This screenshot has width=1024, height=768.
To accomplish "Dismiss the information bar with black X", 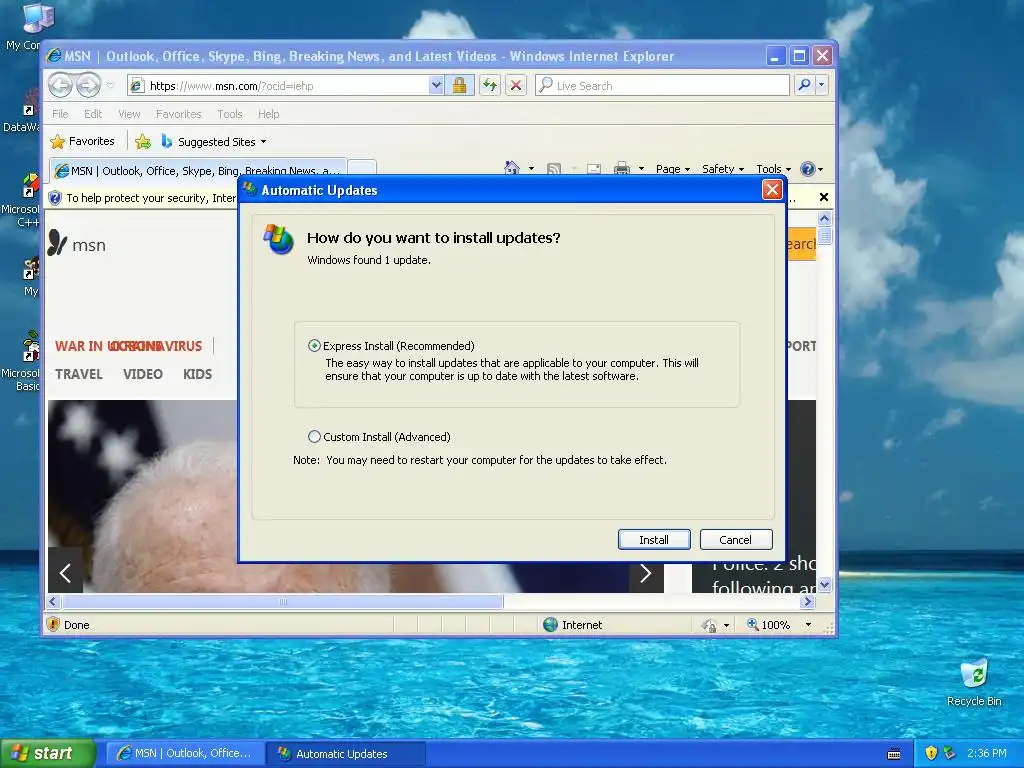I will pyautogui.click(x=824, y=197).
